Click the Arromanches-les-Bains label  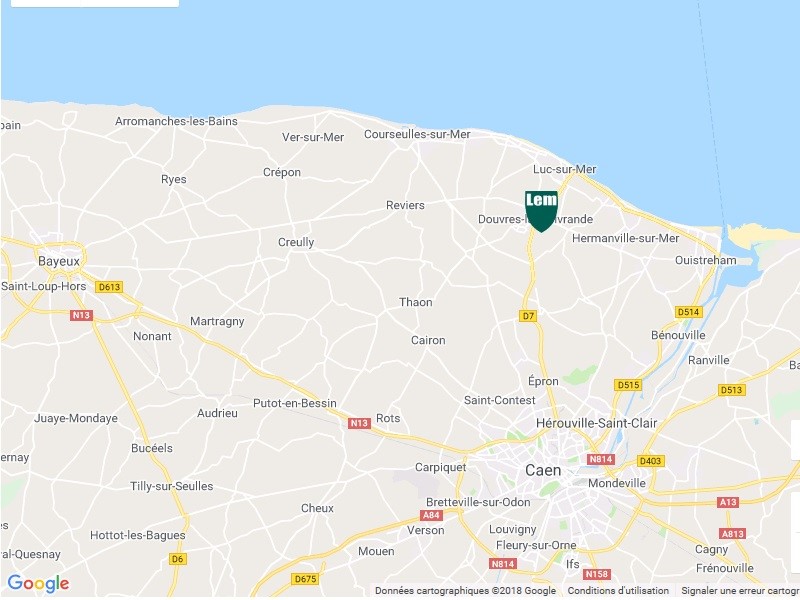coord(176,121)
